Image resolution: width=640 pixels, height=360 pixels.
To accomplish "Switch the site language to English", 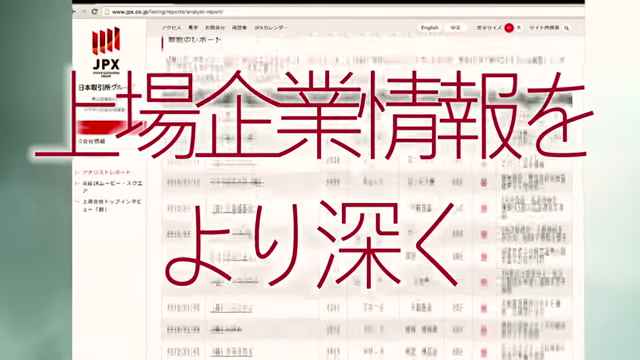I will tap(429, 28).
